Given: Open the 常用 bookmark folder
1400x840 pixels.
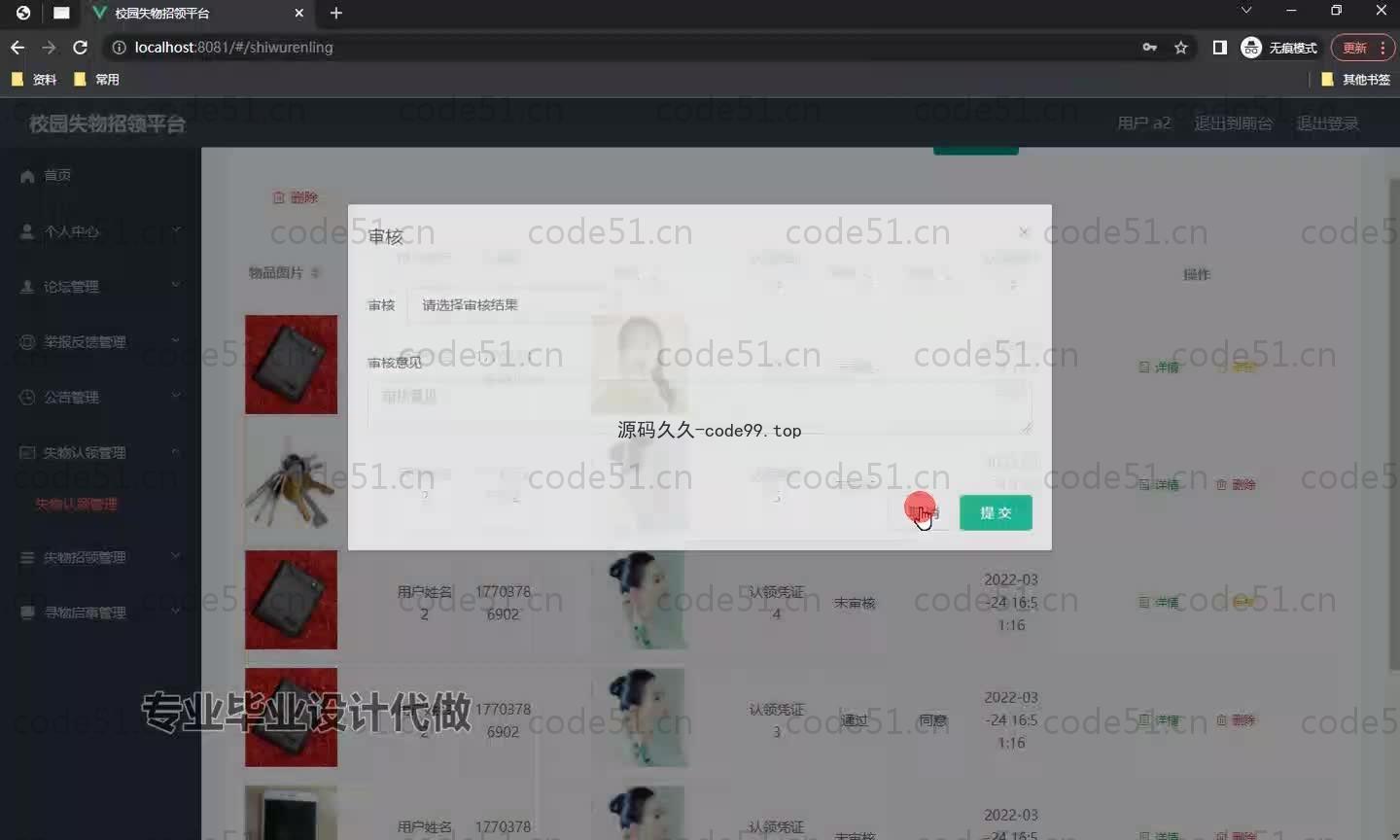Looking at the screenshot, I should (96, 80).
